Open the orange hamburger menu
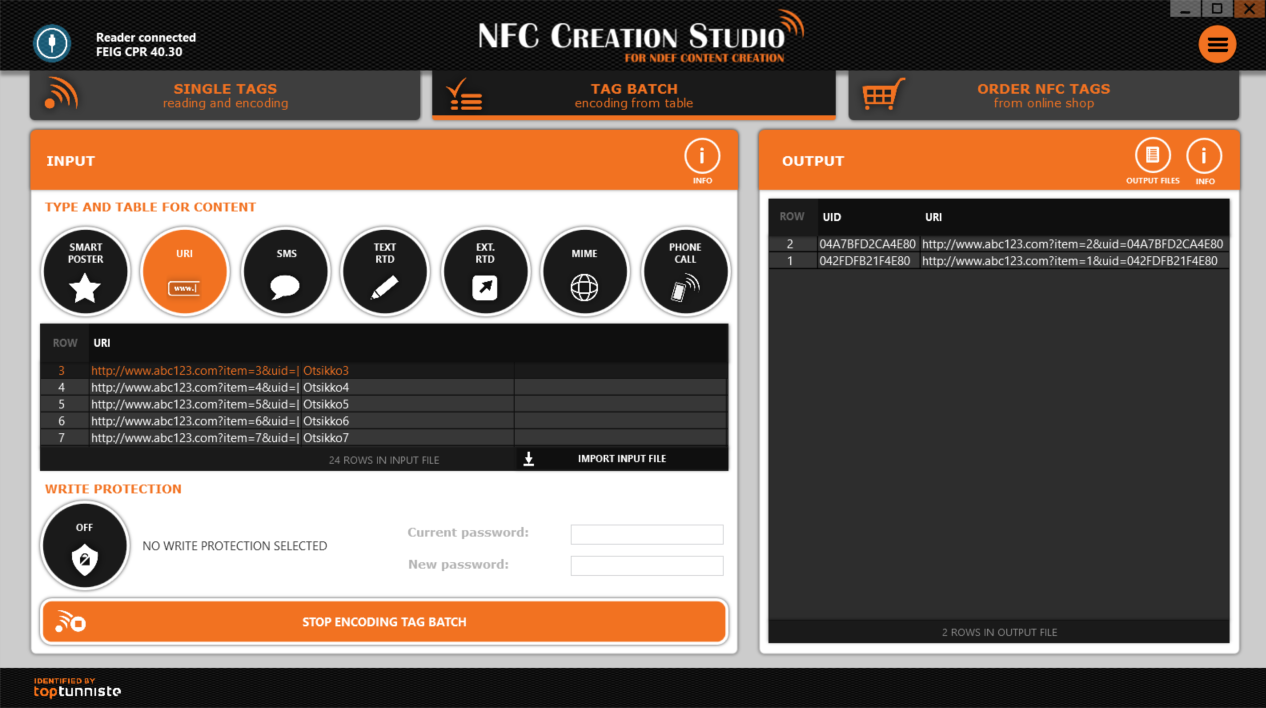The height and width of the screenshot is (708, 1266). pos(1217,44)
